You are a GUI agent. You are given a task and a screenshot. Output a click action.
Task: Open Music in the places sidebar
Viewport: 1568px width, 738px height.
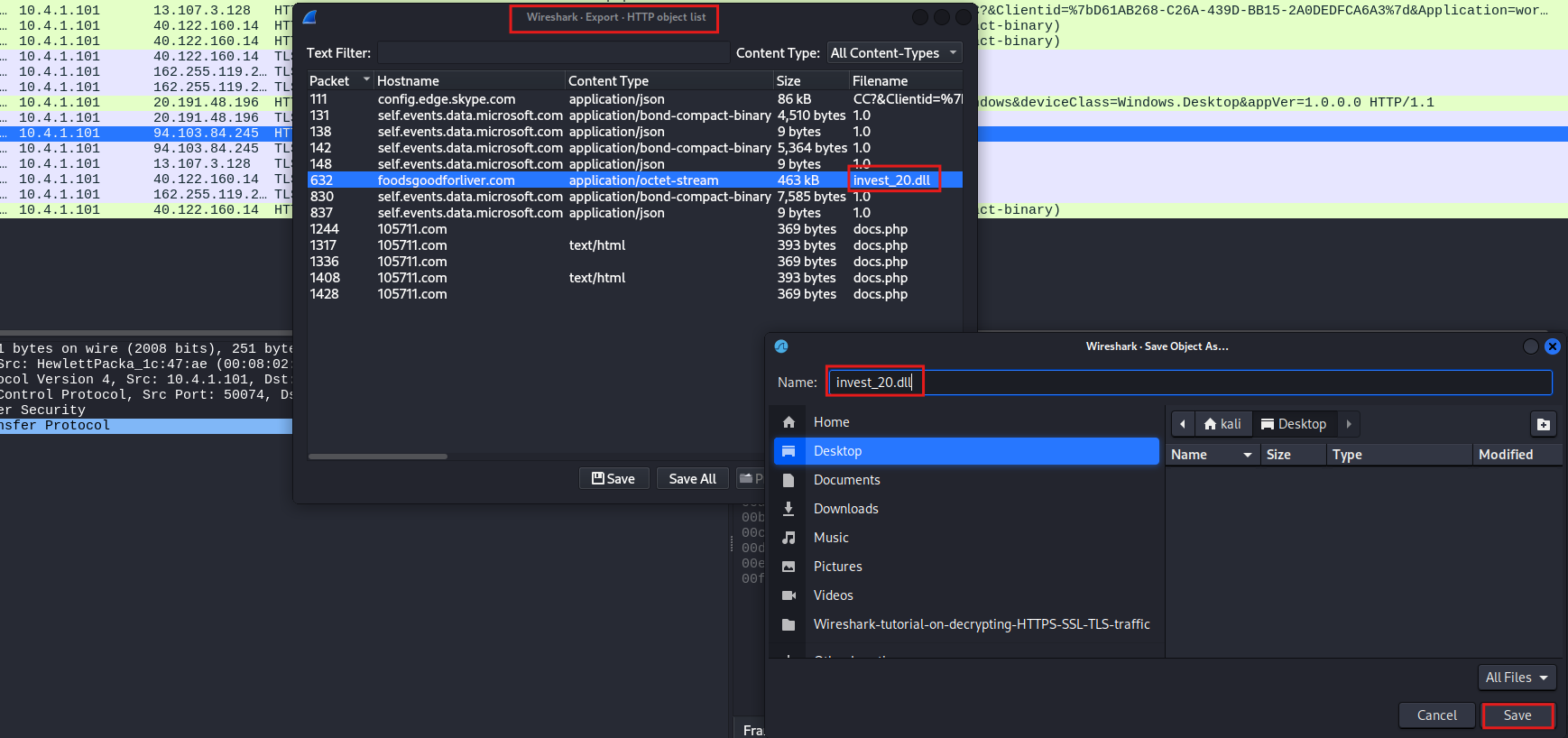[966, 538]
